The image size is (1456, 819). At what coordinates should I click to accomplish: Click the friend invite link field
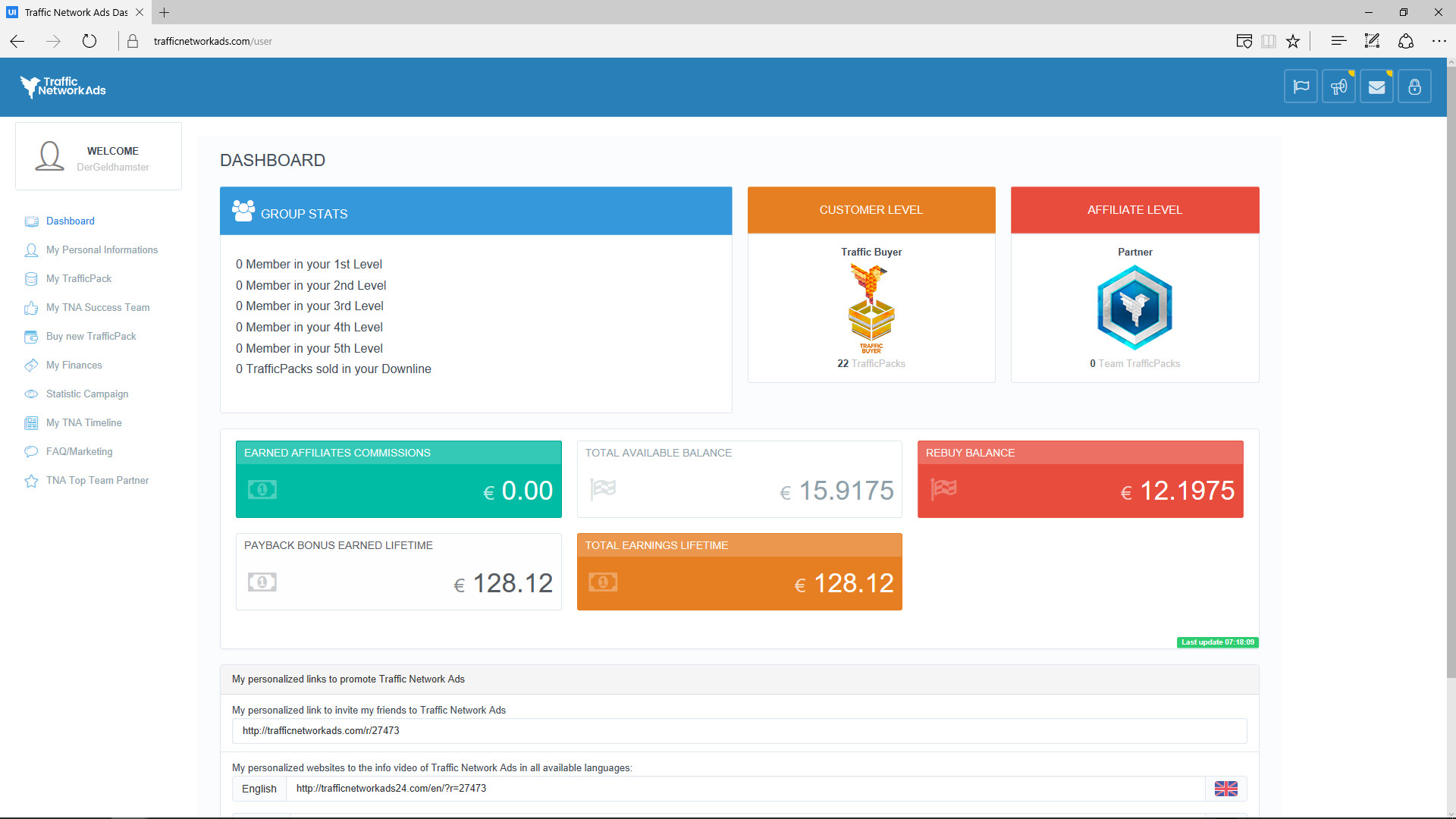click(x=739, y=731)
